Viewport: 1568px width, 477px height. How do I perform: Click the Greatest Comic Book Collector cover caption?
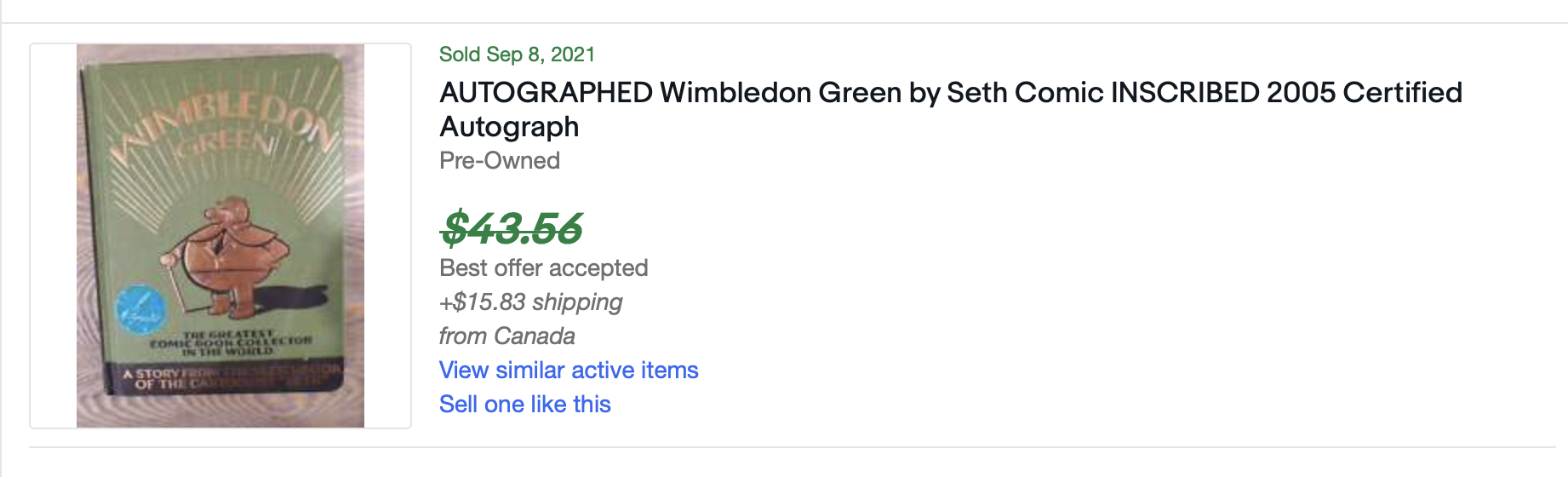click(230, 342)
